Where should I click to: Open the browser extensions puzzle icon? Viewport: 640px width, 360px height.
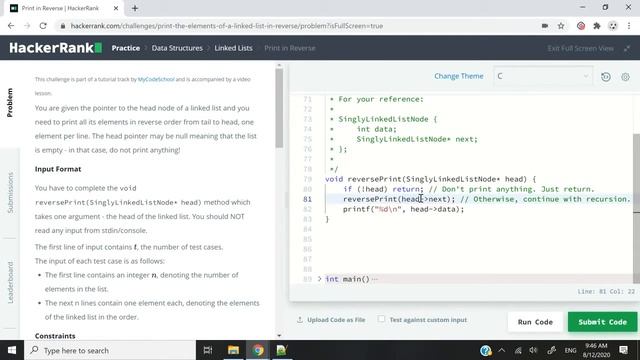coord(597,26)
